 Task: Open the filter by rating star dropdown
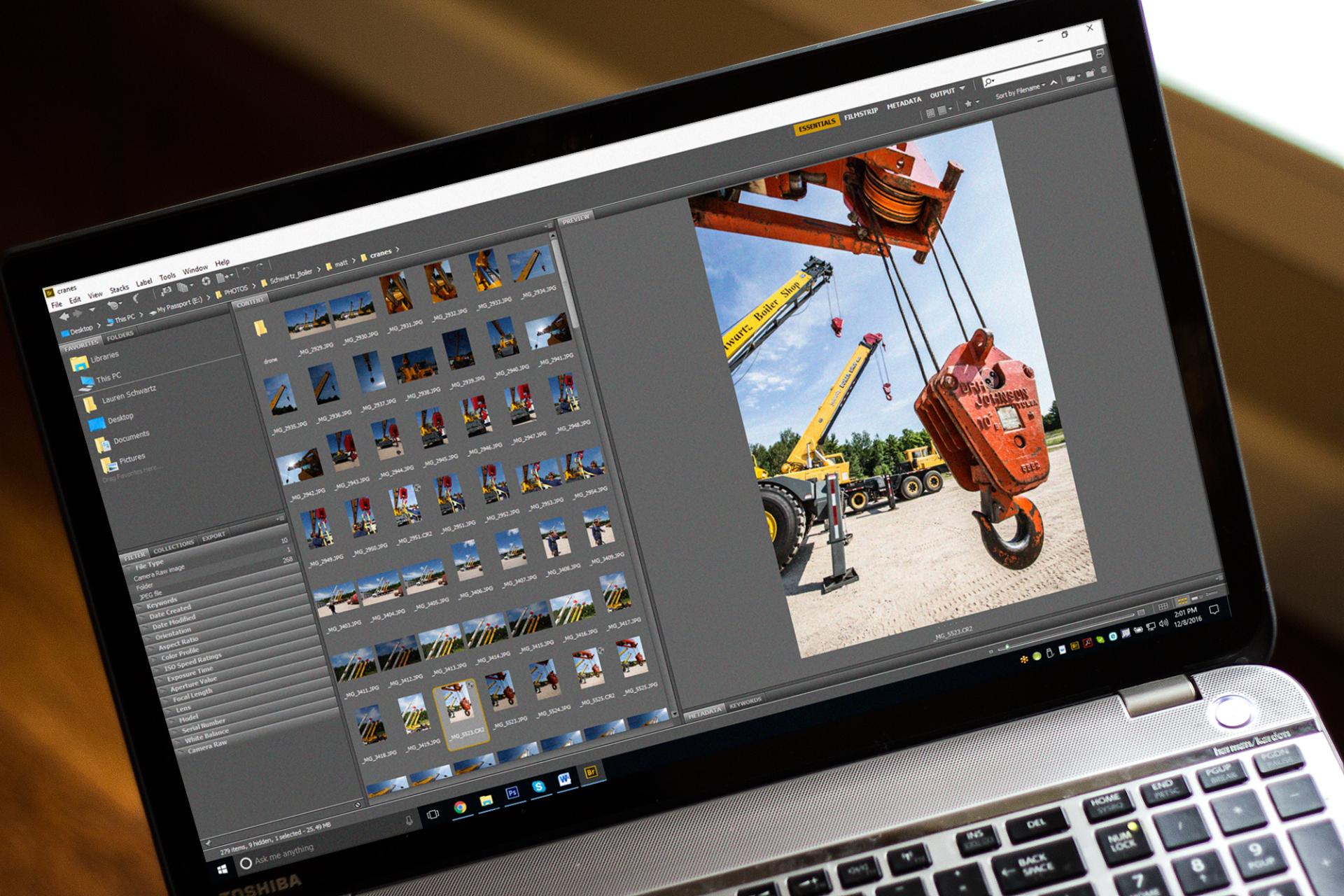(x=972, y=103)
